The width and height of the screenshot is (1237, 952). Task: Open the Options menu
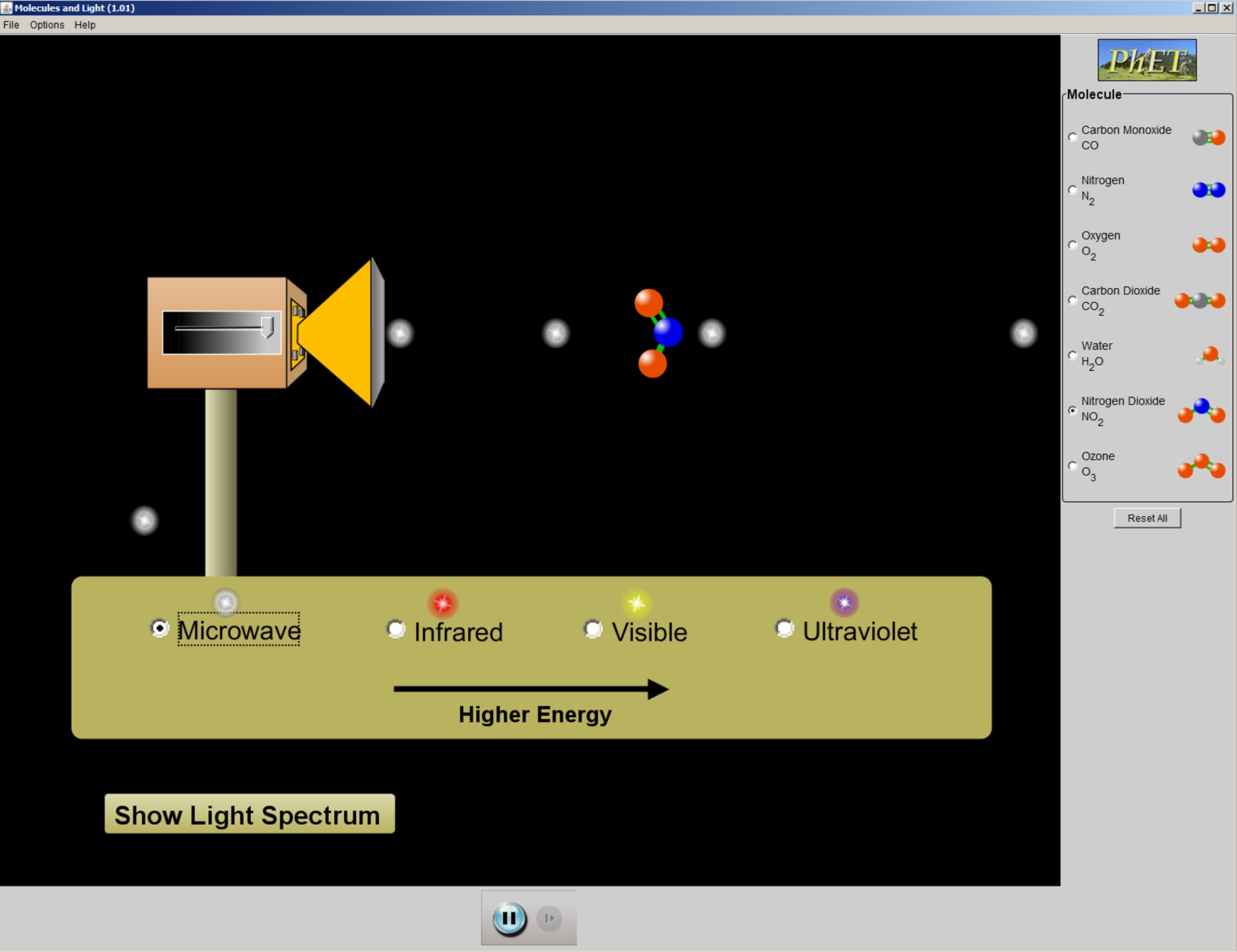[47, 25]
